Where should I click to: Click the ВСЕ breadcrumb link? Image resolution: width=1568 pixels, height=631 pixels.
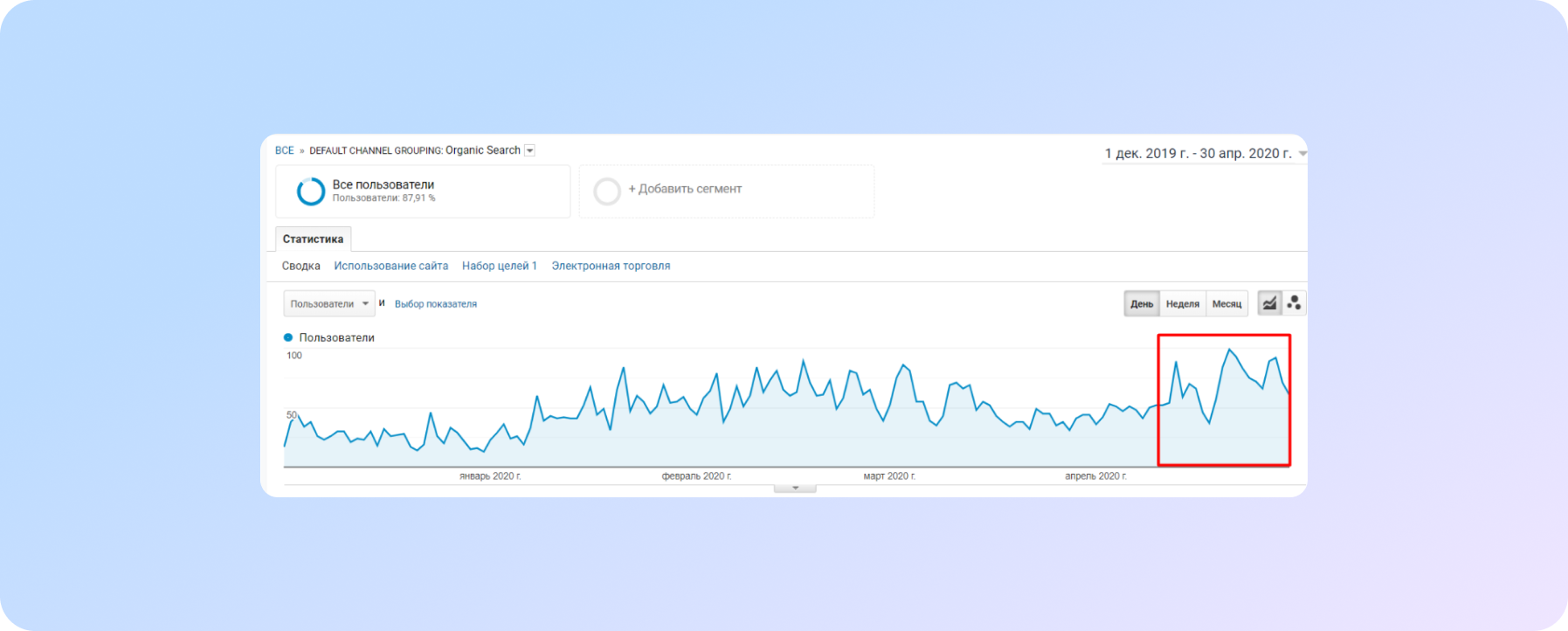coord(285,150)
